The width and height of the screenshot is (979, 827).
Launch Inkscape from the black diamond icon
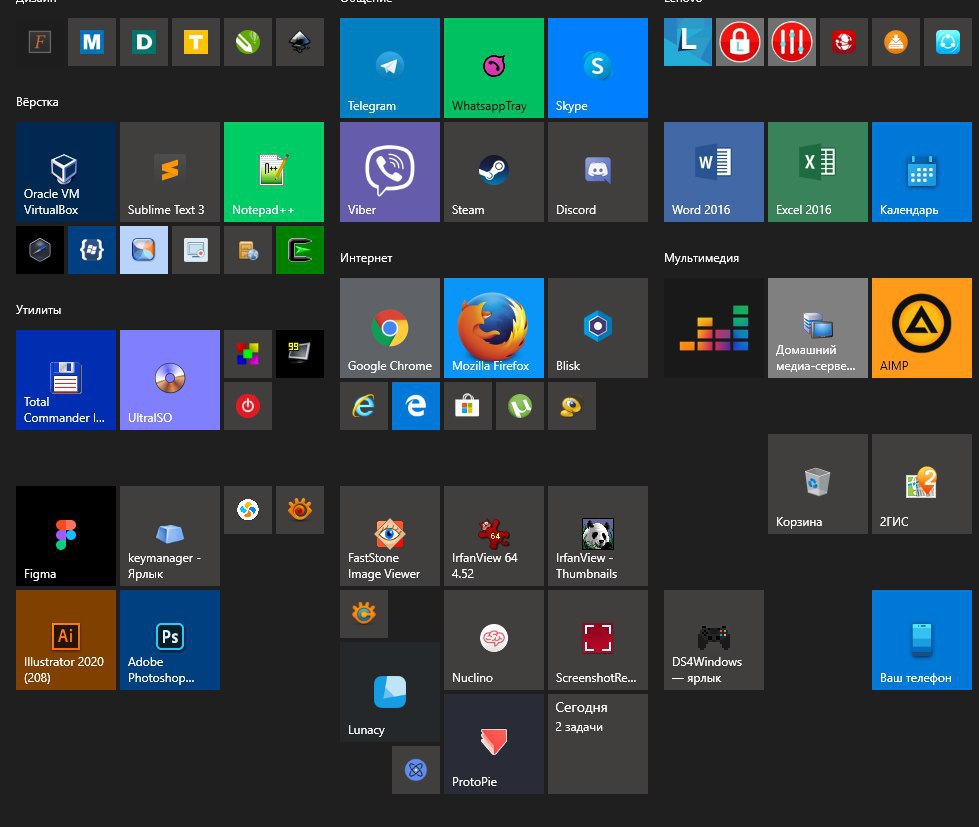300,42
